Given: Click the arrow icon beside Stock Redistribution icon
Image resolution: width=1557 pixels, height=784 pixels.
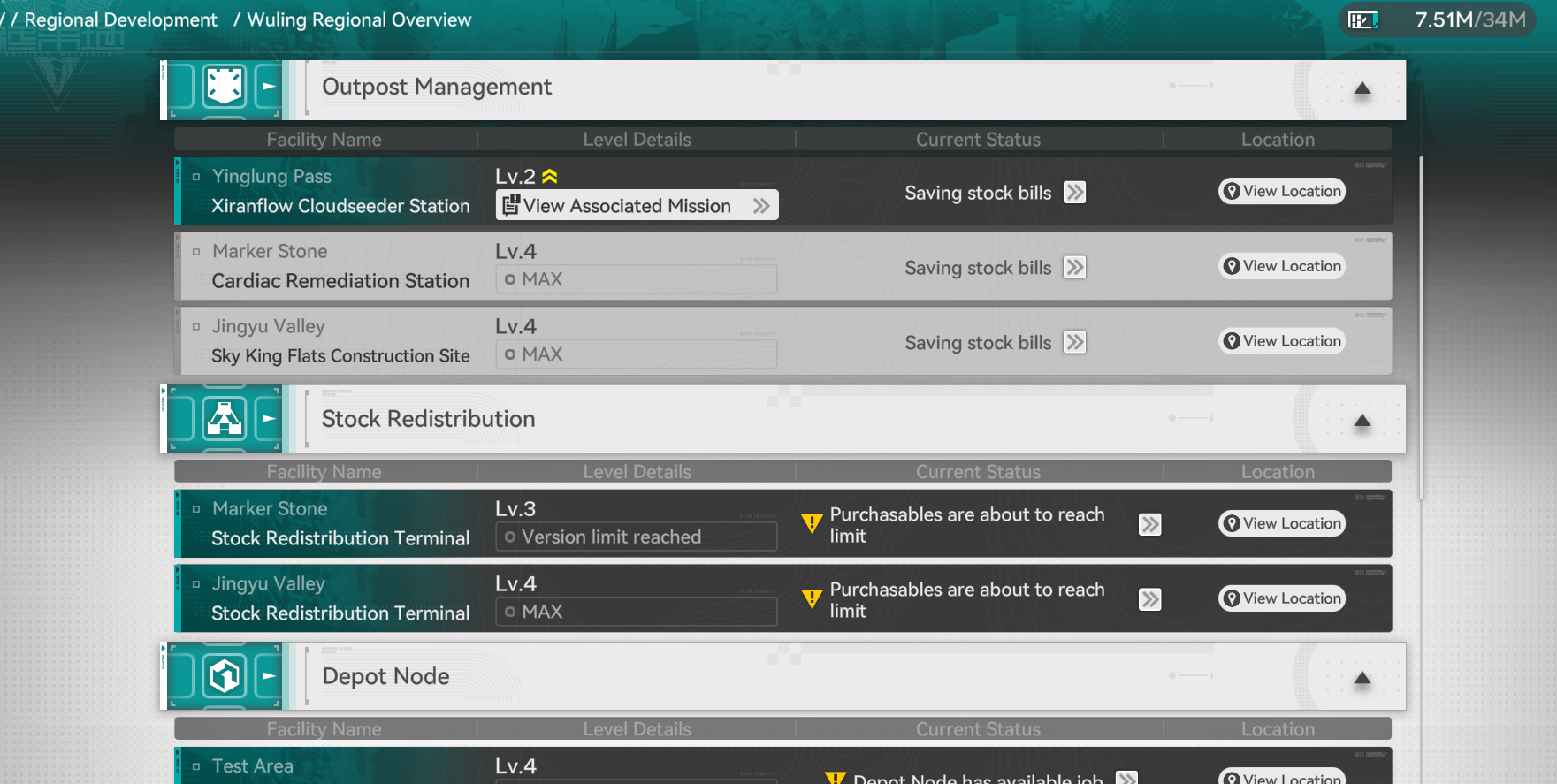Looking at the screenshot, I should 269,419.
